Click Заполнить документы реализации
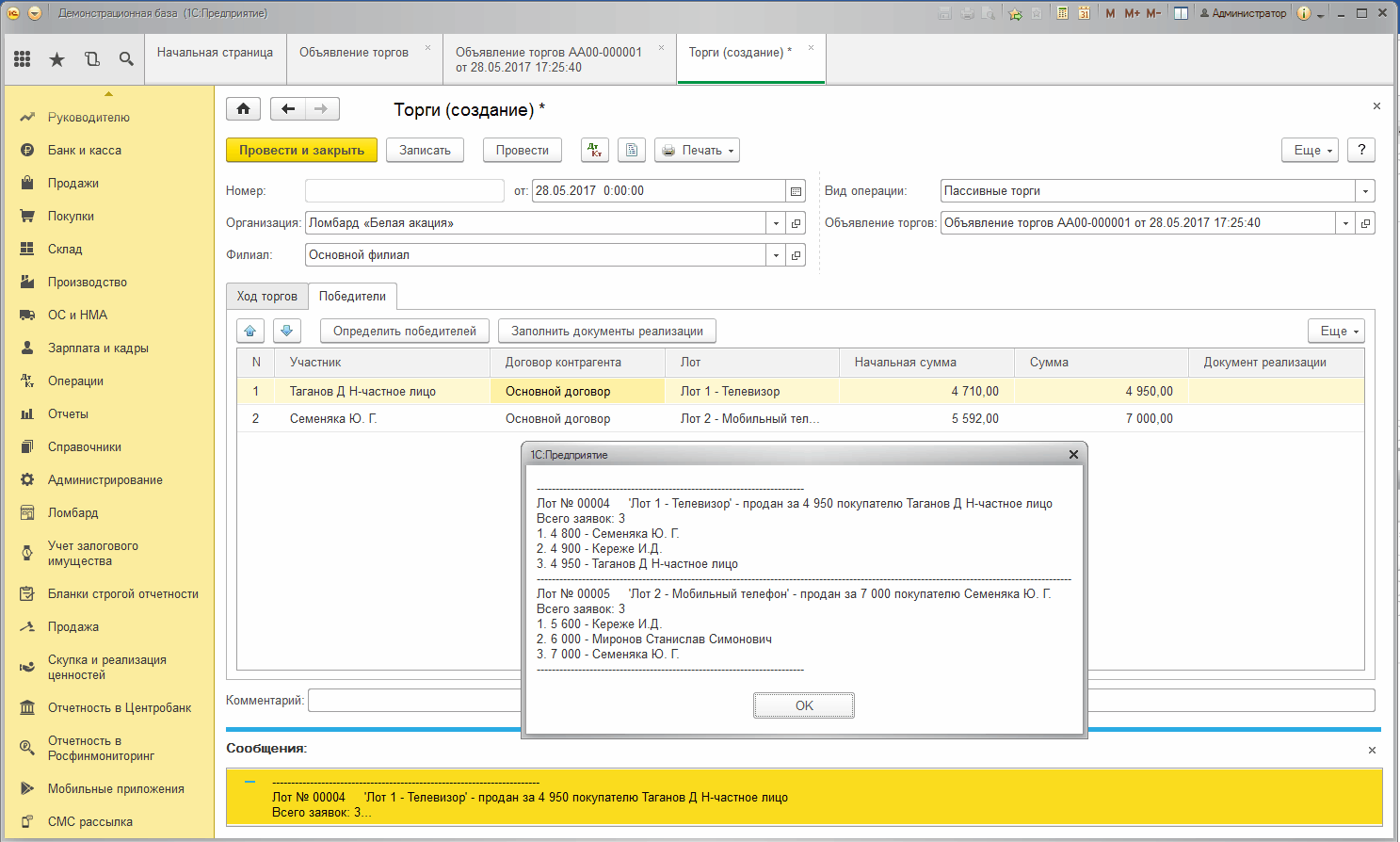 [x=607, y=331]
